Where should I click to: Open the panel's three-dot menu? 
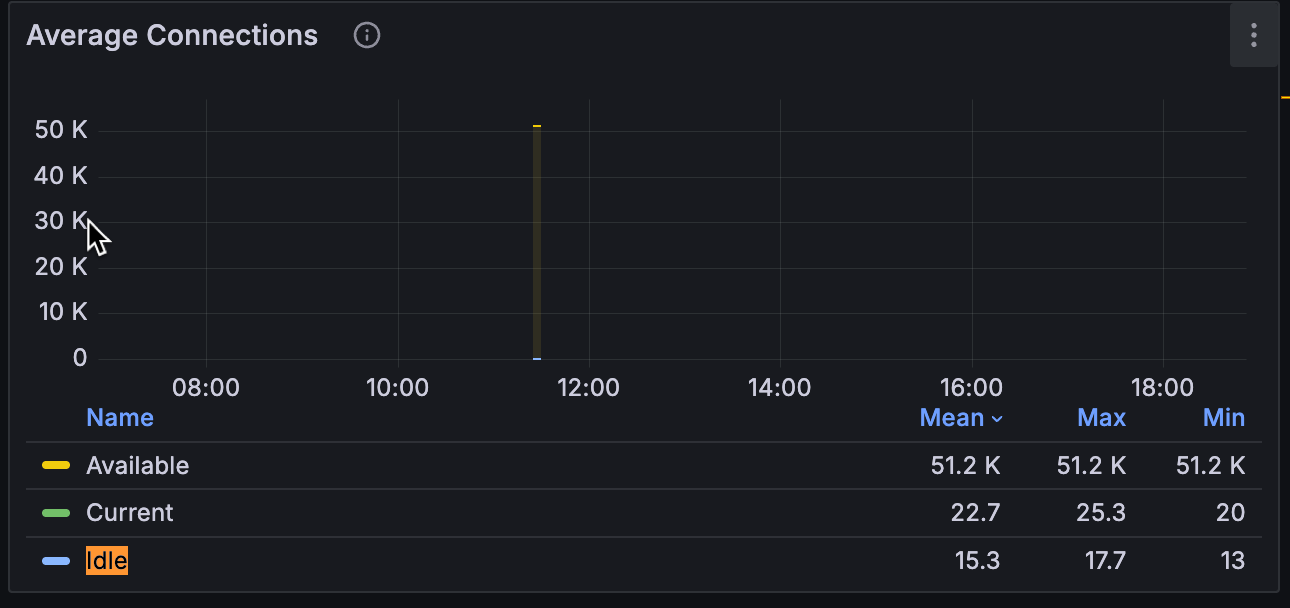pos(1253,36)
